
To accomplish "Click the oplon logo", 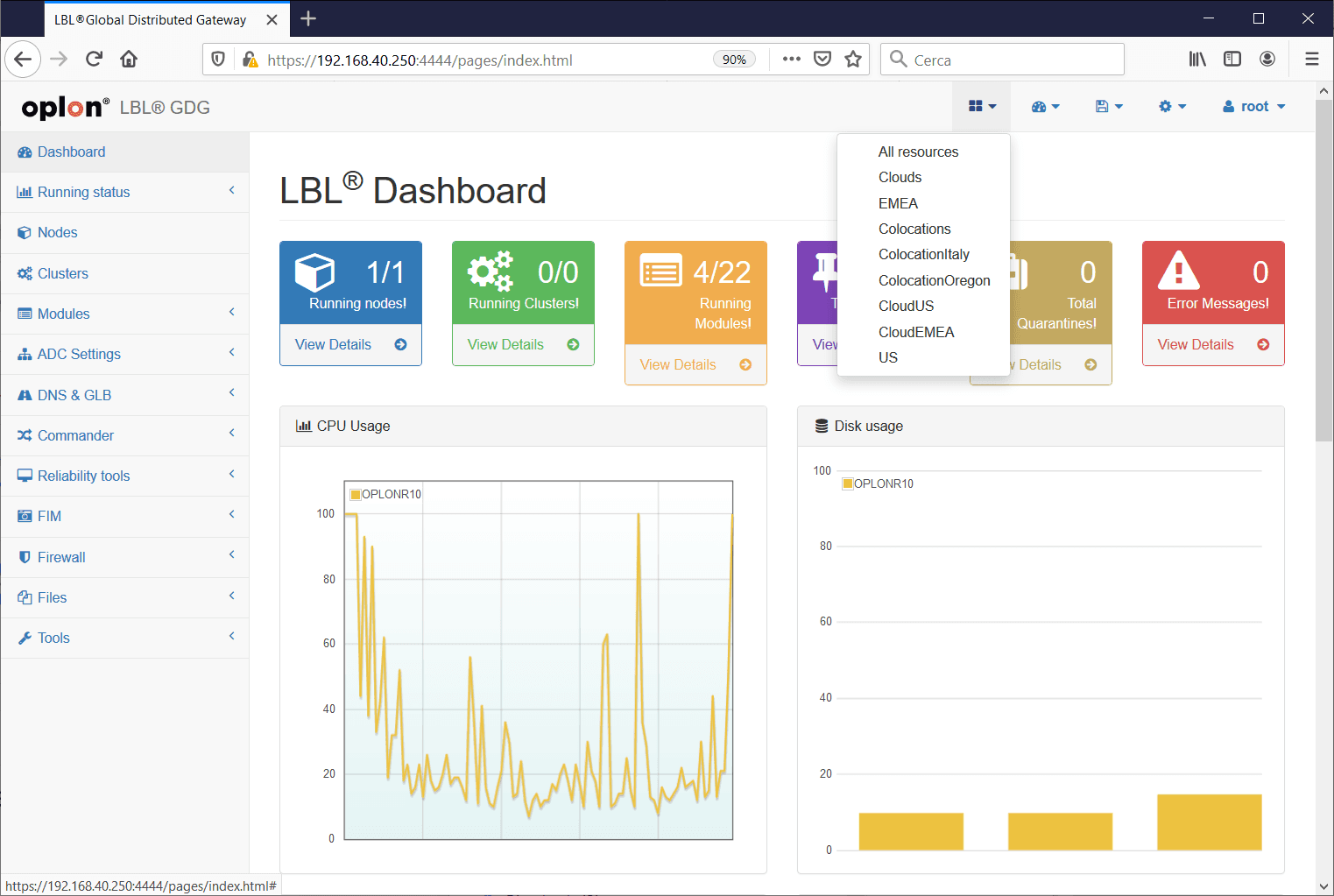I will coord(65,107).
